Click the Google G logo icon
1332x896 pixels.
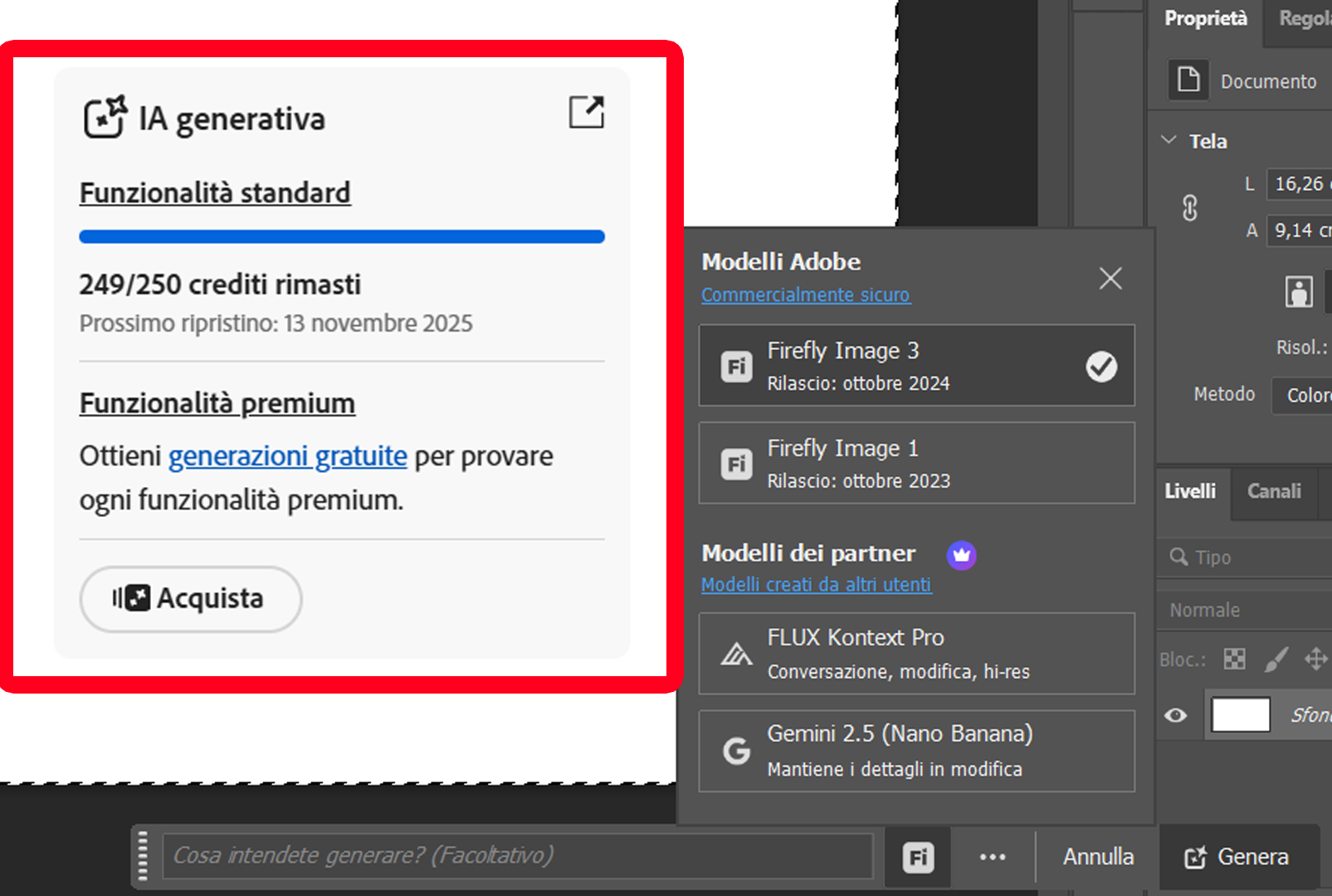[736, 752]
